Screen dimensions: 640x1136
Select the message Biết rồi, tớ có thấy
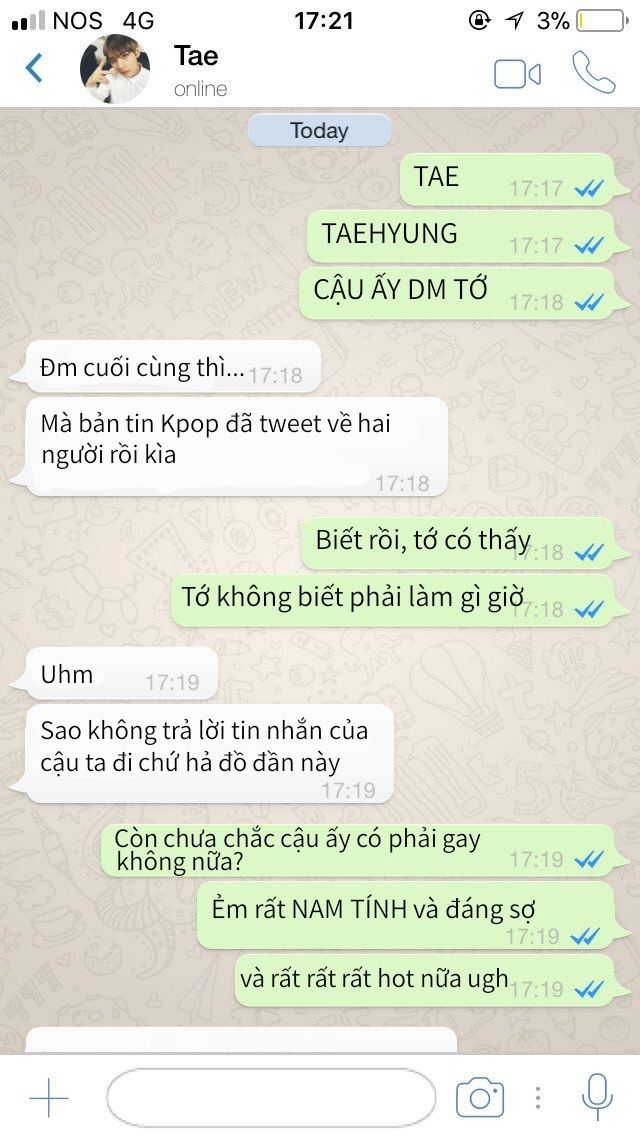click(458, 543)
